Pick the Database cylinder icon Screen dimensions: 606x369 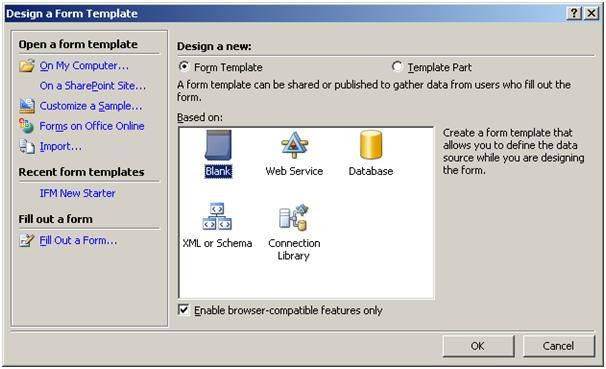tap(371, 145)
